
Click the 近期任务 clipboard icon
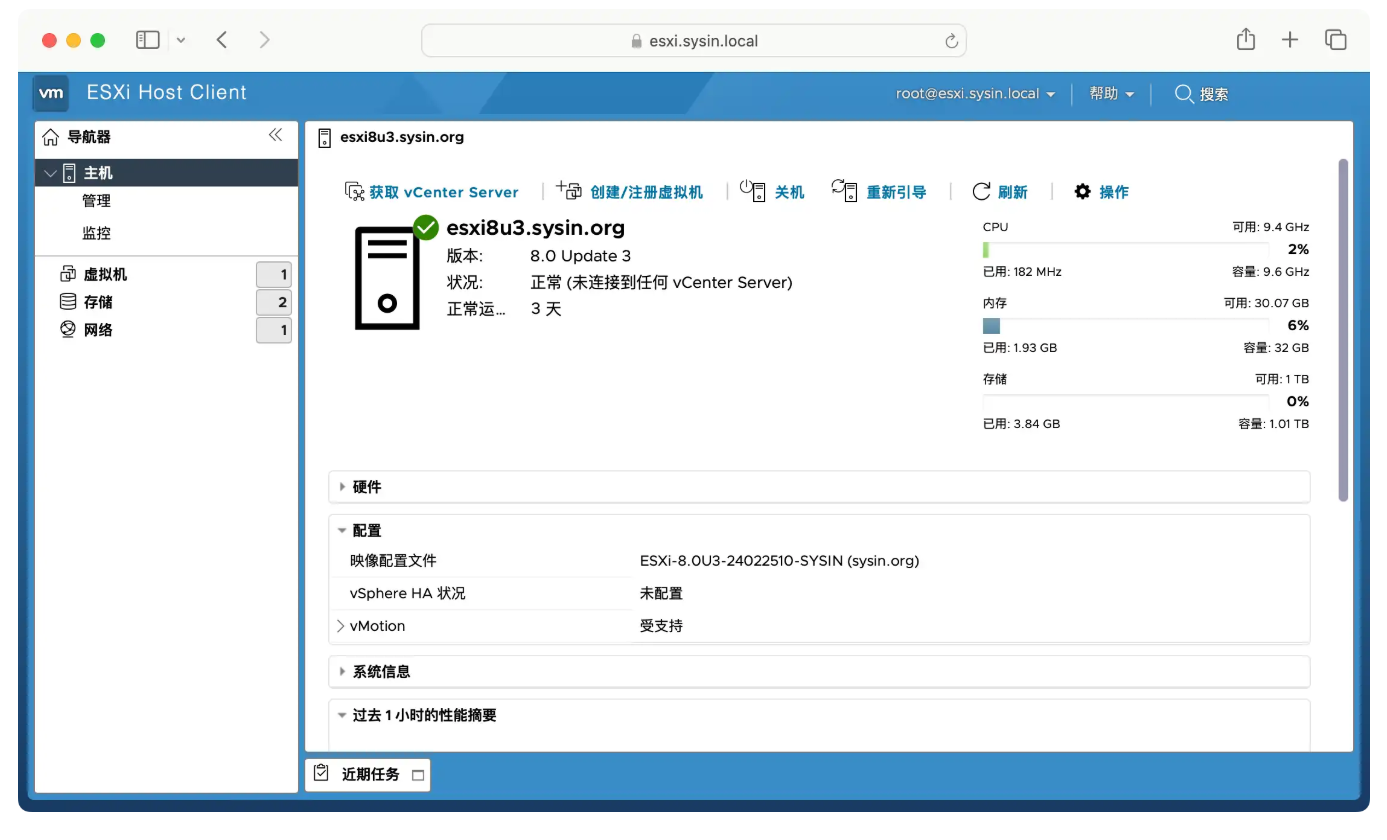(322, 773)
